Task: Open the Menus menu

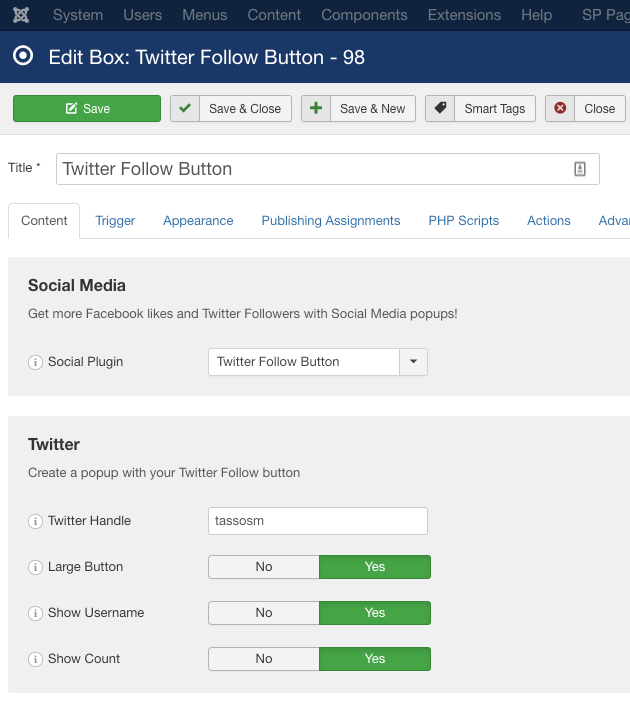Action: 205,15
